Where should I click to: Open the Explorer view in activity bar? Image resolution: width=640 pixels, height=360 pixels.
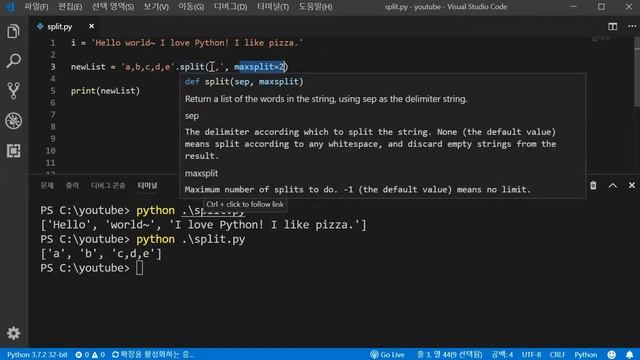pyautogui.click(x=13, y=31)
